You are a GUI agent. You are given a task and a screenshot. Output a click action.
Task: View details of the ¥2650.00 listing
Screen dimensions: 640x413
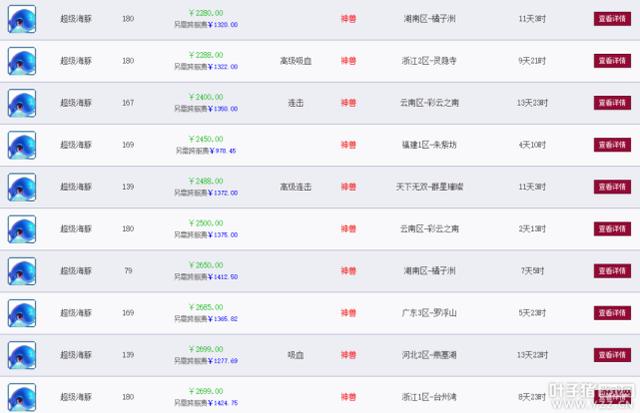(x=612, y=271)
